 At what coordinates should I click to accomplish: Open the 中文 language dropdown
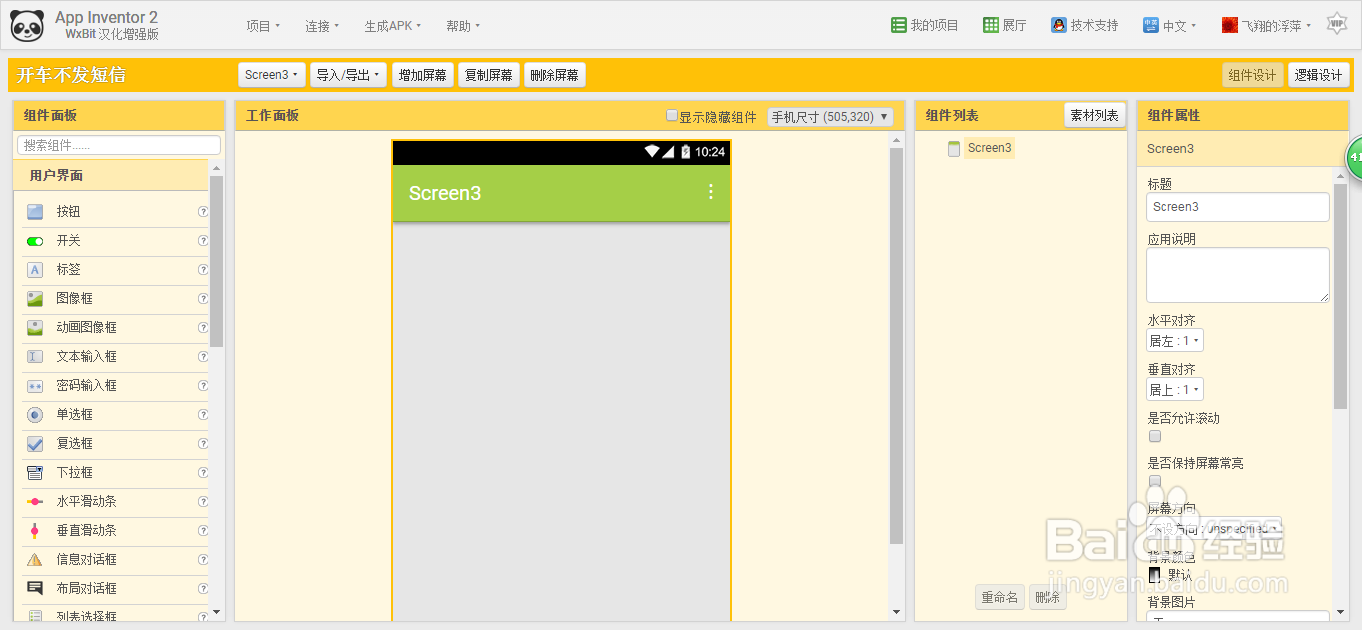tap(1171, 26)
